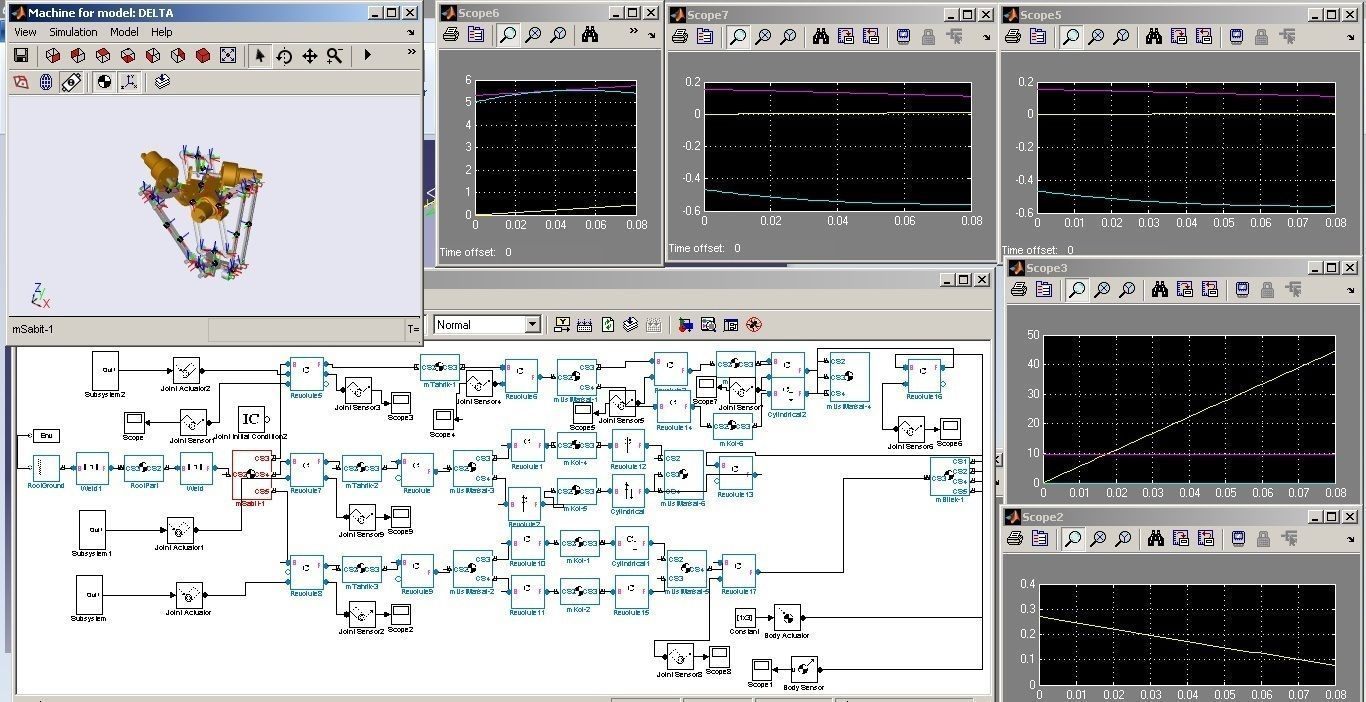The height and width of the screenshot is (702, 1366).
Task: Click the save icon in Machine window
Action: (20, 56)
